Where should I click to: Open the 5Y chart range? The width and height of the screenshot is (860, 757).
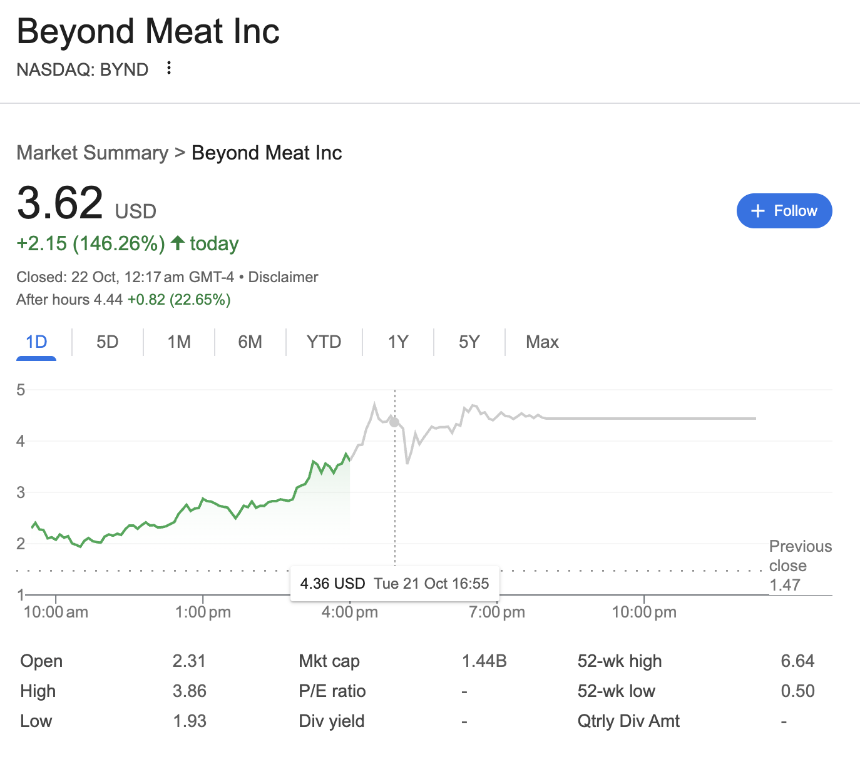[x=469, y=342]
